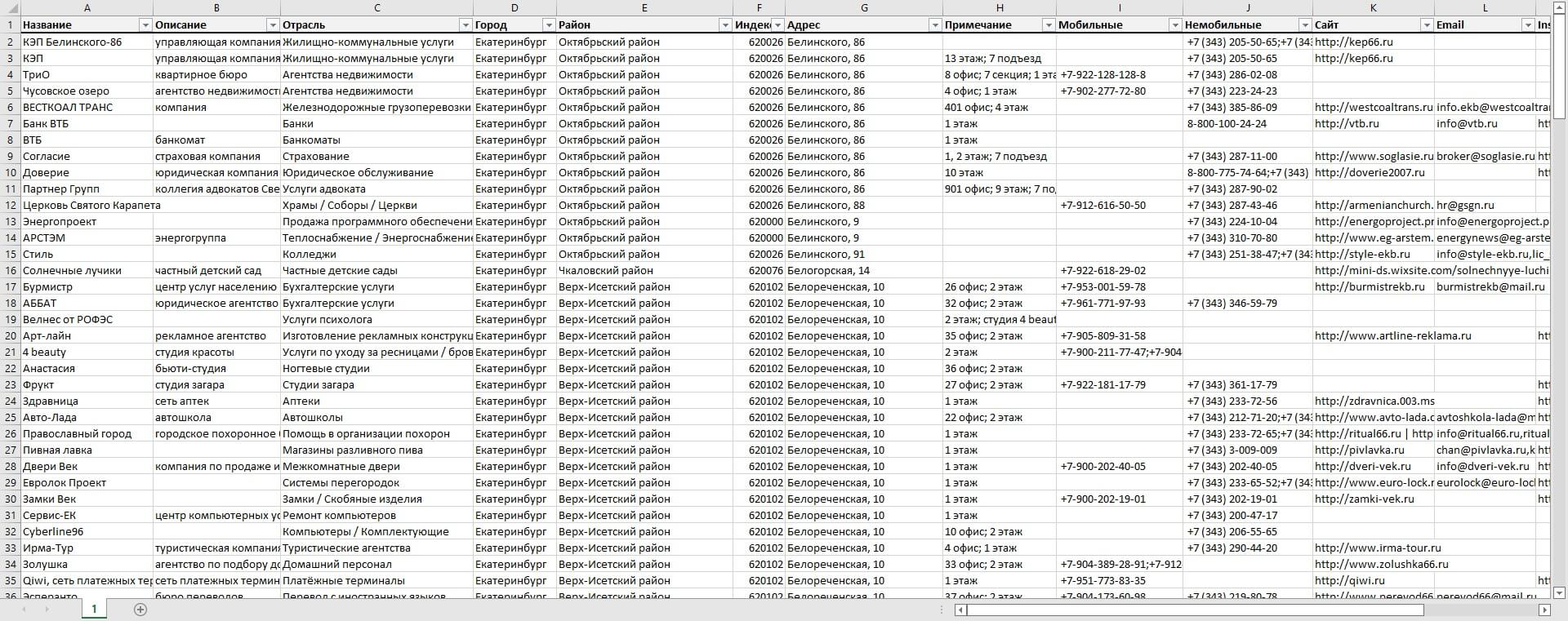The height and width of the screenshot is (621, 1568).
Task: Select the cell '8-800-100-24-24'
Action: point(1248,123)
